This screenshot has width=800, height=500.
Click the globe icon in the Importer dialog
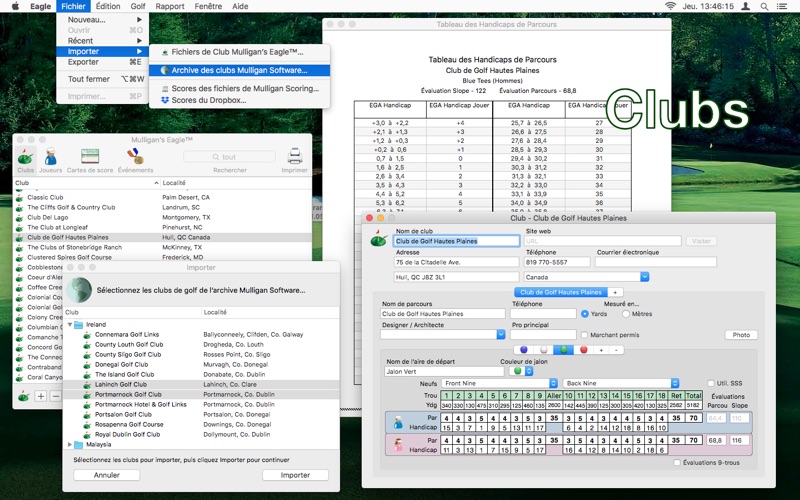click(79, 289)
